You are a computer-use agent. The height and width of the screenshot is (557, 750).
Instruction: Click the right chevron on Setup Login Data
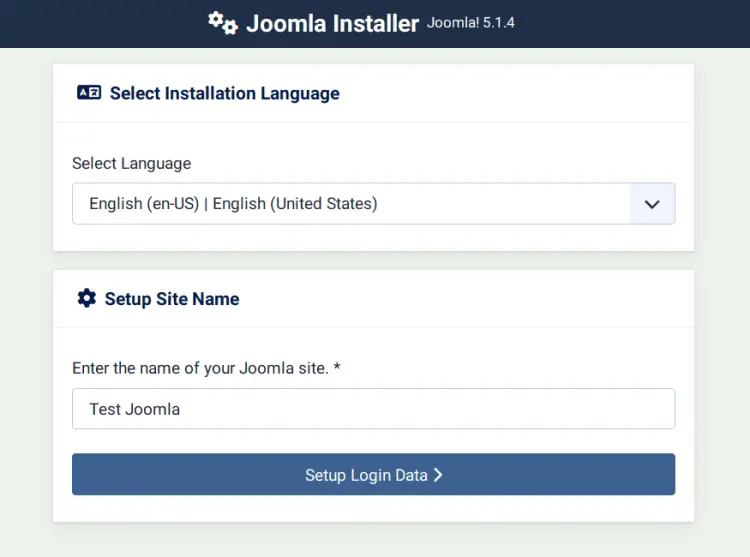438,475
